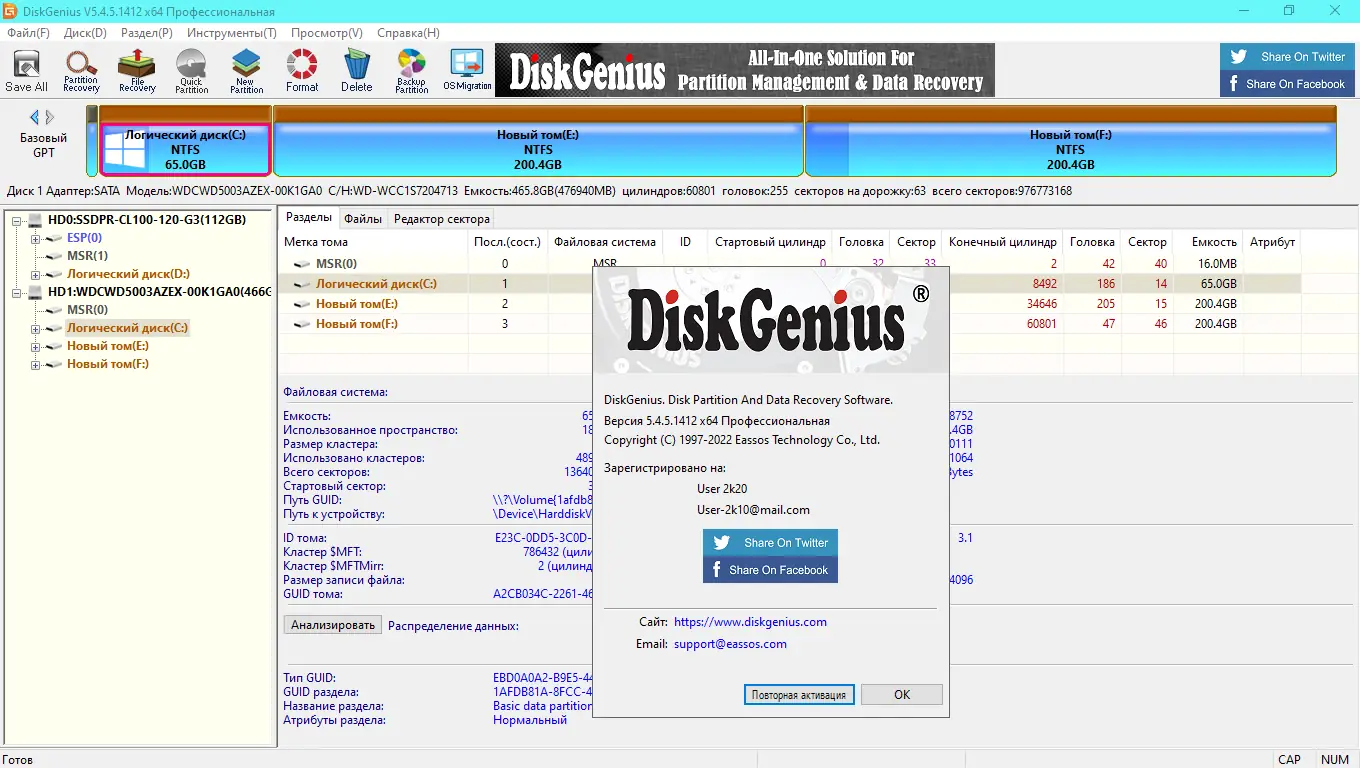This screenshot has height=768, width=1360.
Task: Select Логический диск(D:) in the tree
Action: 128,274
